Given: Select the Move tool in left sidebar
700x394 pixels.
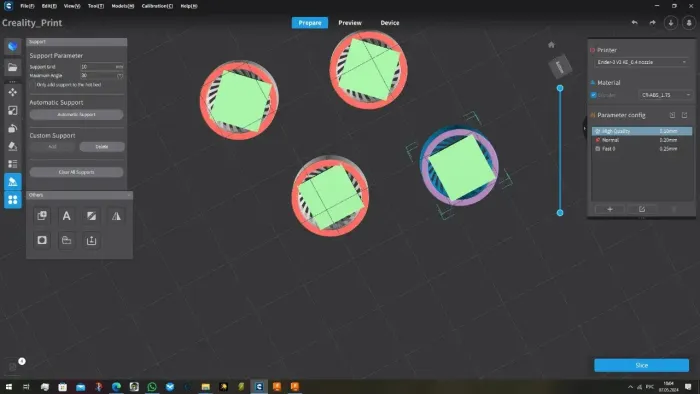Looking at the screenshot, I should (x=12, y=92).
